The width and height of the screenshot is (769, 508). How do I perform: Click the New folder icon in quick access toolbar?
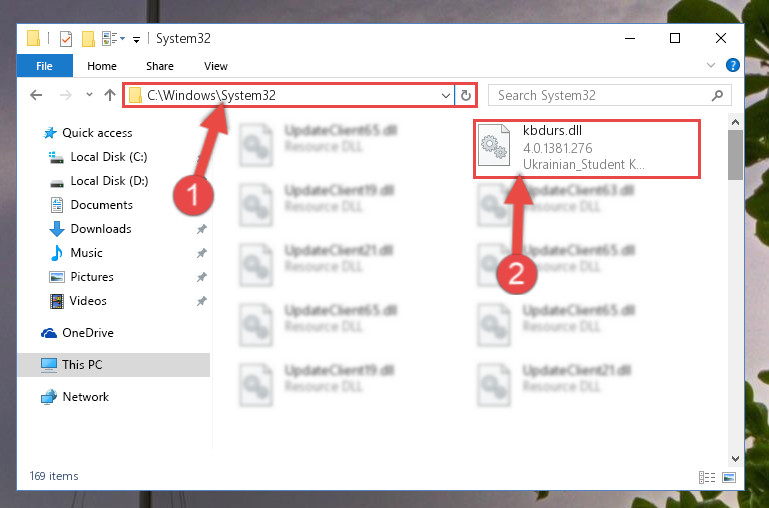pyautogui.click(x=88, y=38)
